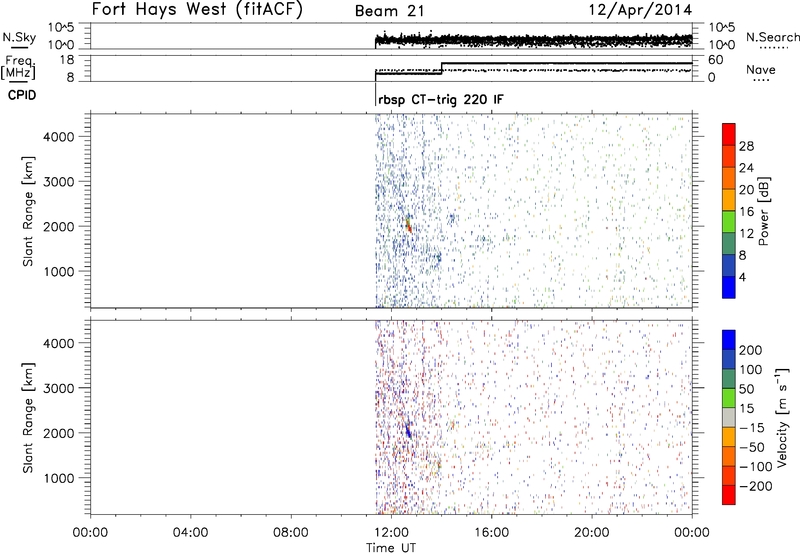Click the '20:00' time tick label
800x554 pixels.
coord(592,533)
